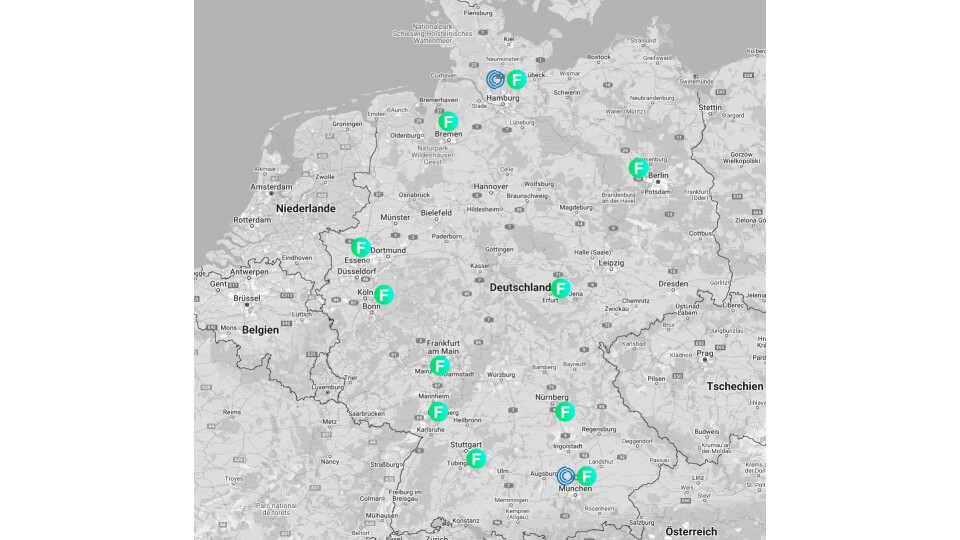This screenshot has height=540, width=960.
Task: Click the green F marker near München
Action: click(x=586, y=476)
